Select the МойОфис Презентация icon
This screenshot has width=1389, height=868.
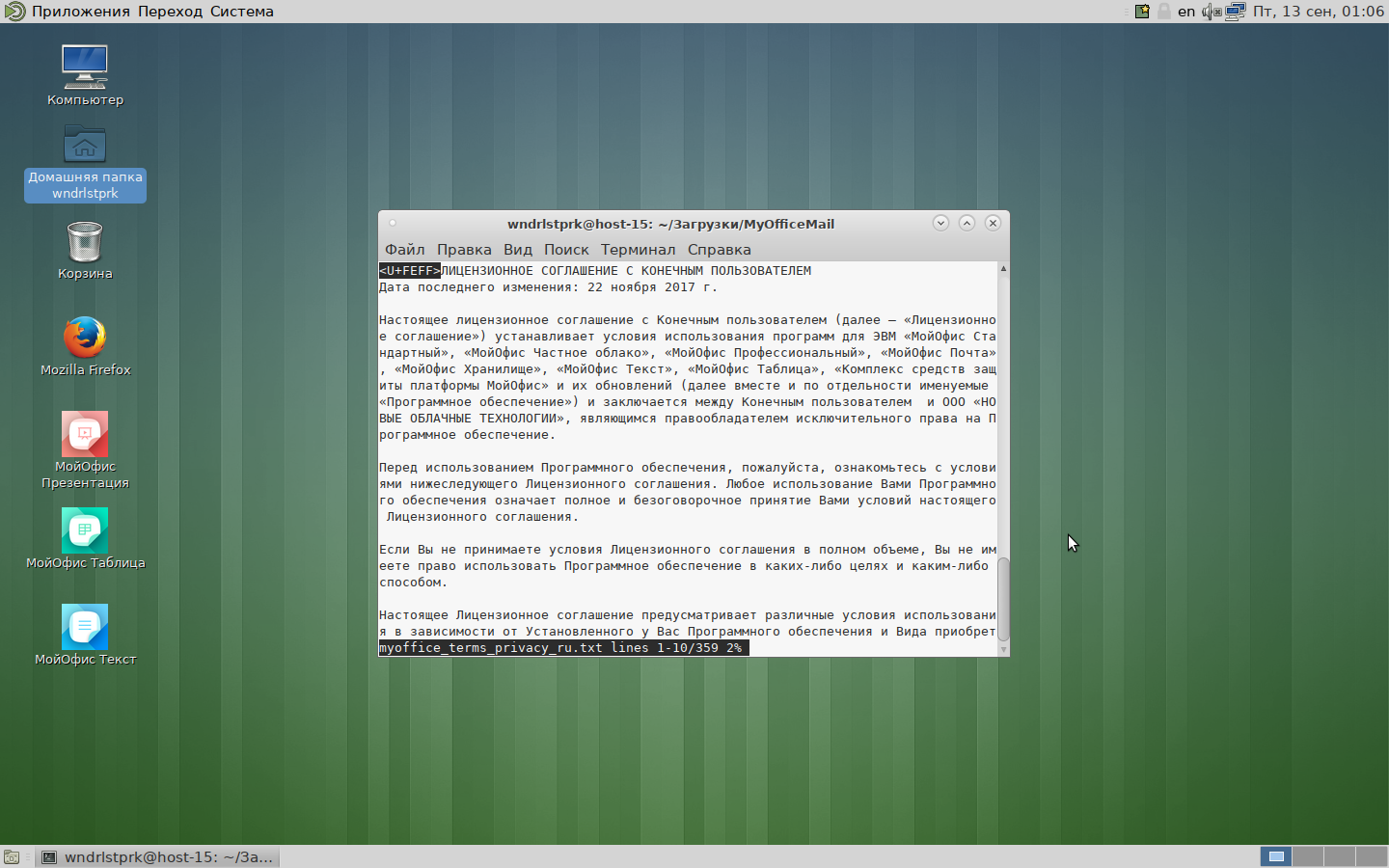pyautogui.click(x=85, y=449)
